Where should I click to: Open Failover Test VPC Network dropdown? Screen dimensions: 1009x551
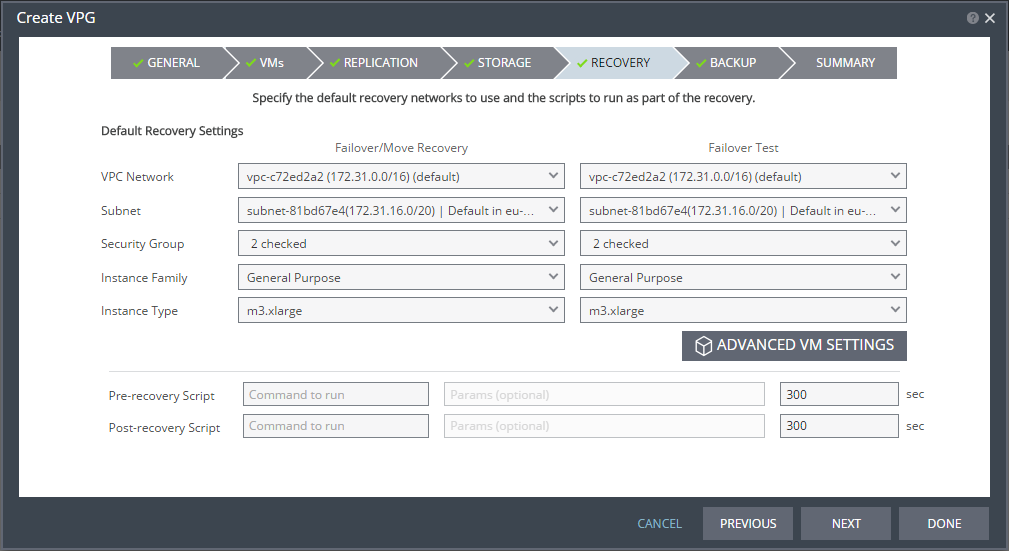coord(743,176)
